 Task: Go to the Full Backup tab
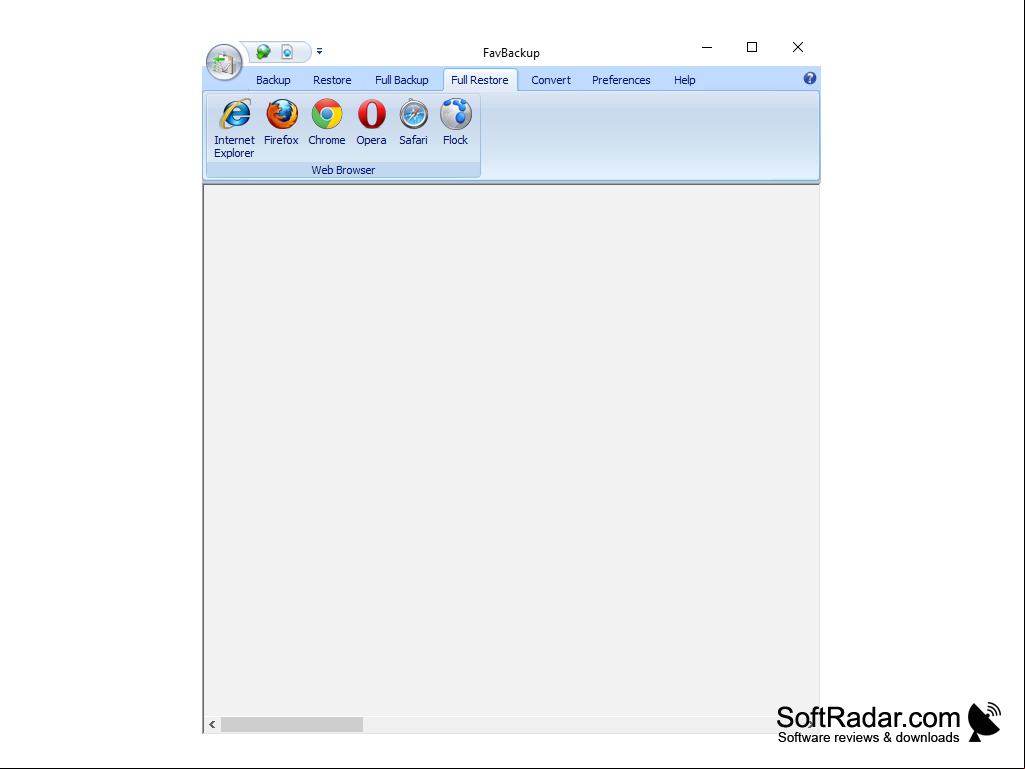point(401,80)
